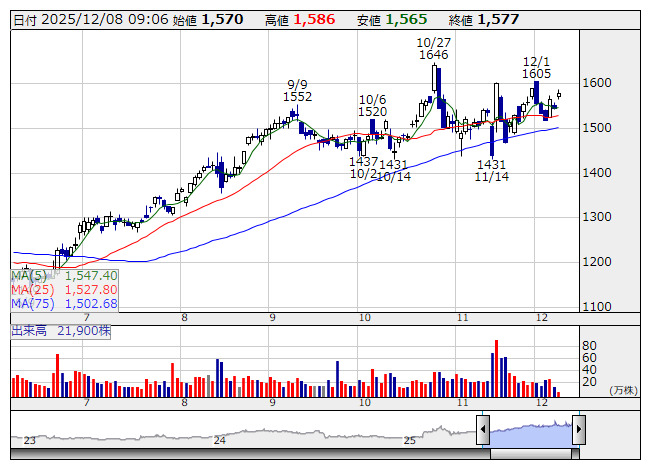Click the 終値 1,577 close price

point(484,19)
